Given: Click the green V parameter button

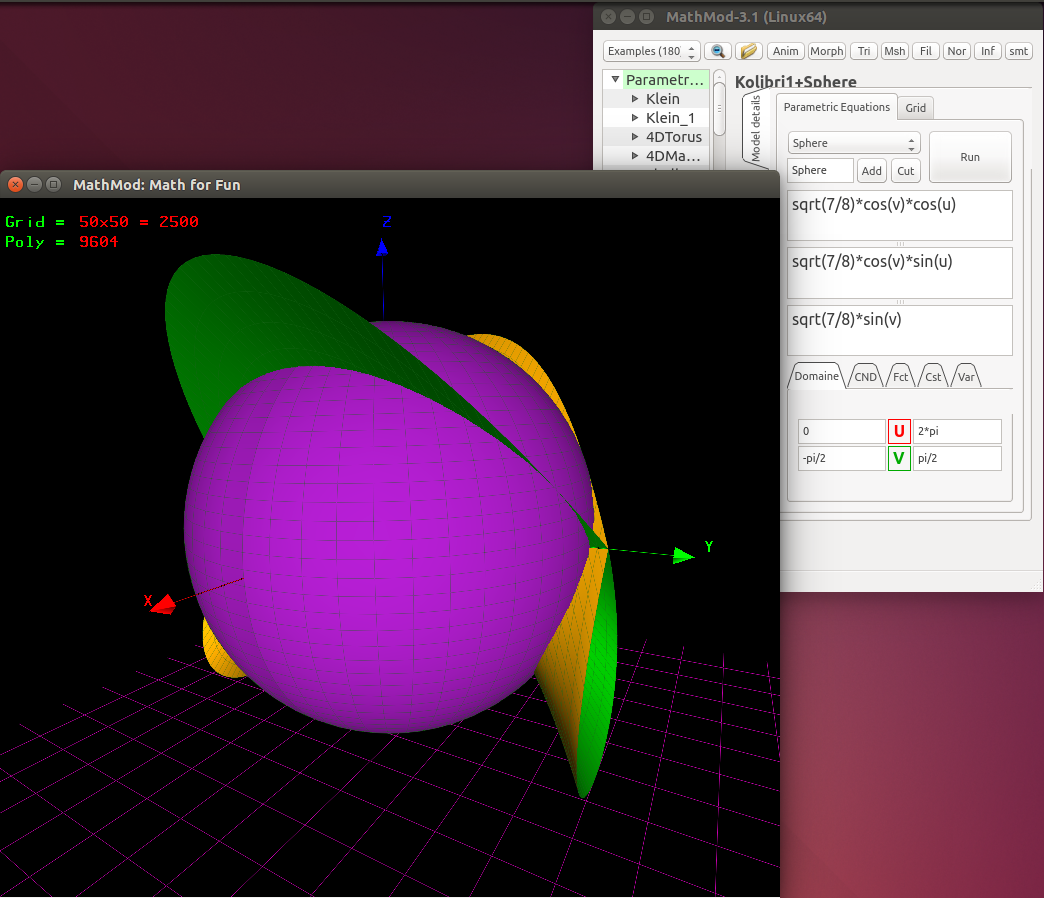Looking at the screenshot, I should click(x=899, y=459).
